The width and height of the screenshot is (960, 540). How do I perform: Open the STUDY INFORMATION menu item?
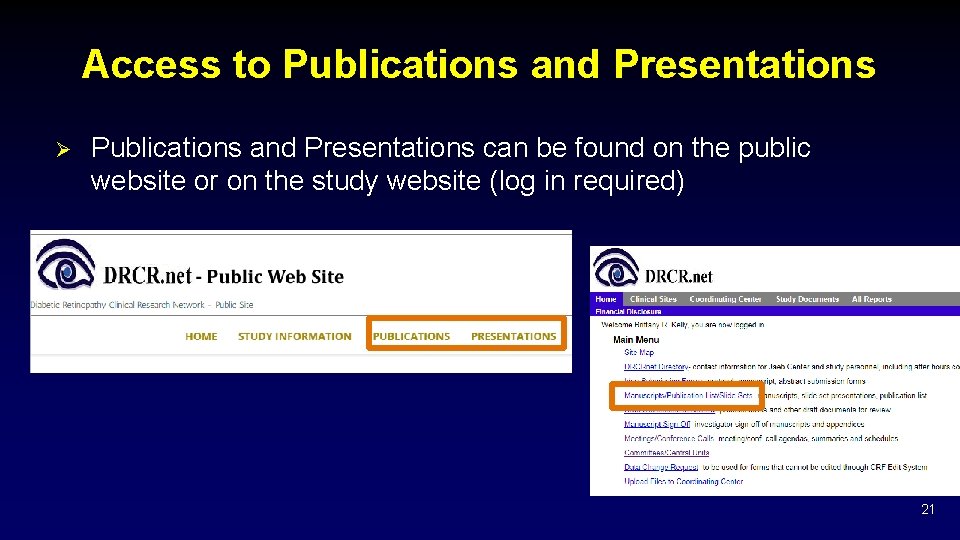point(294,336)
